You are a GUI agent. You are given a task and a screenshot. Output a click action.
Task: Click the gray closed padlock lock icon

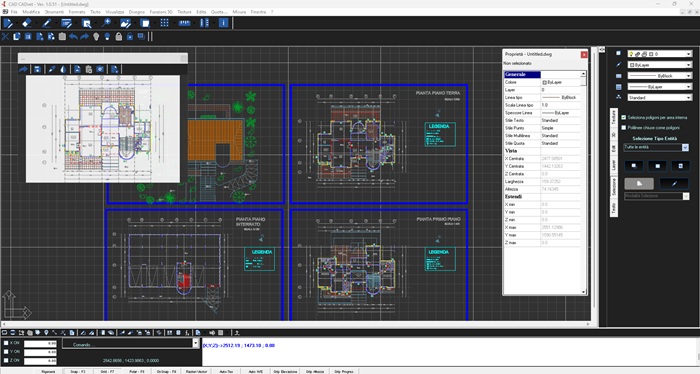pos(119,37)
